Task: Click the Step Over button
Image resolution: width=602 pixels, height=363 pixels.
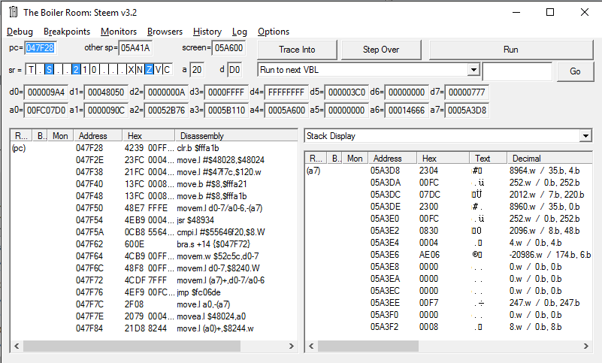Action: (x=381, y=50)
